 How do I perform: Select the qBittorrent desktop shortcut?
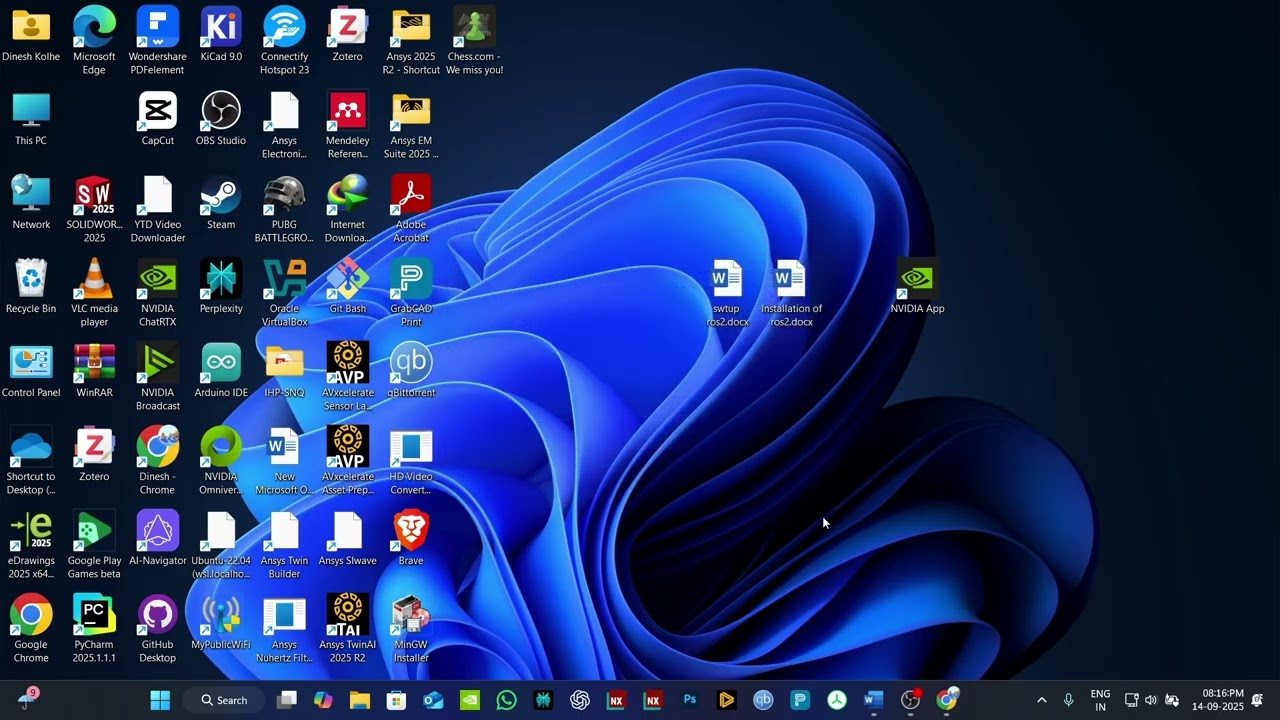[x=411, y=372]
